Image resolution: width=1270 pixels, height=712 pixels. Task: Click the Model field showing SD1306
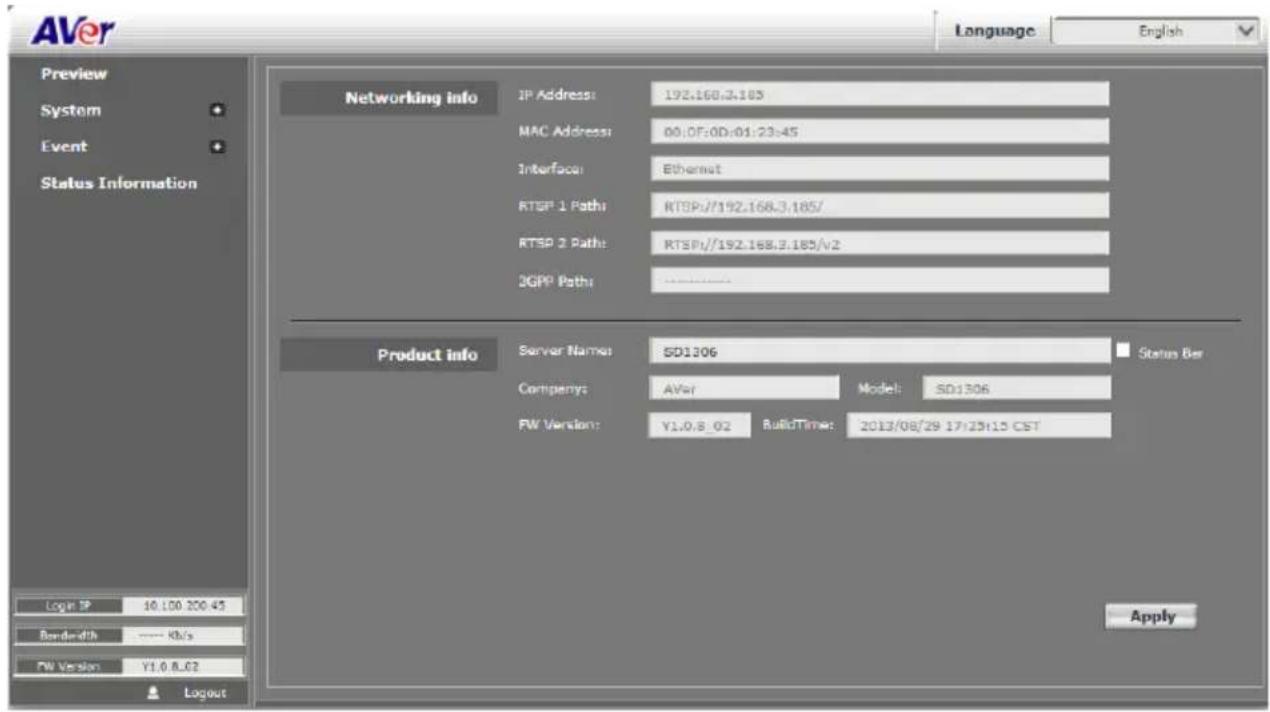point(1016,389)
